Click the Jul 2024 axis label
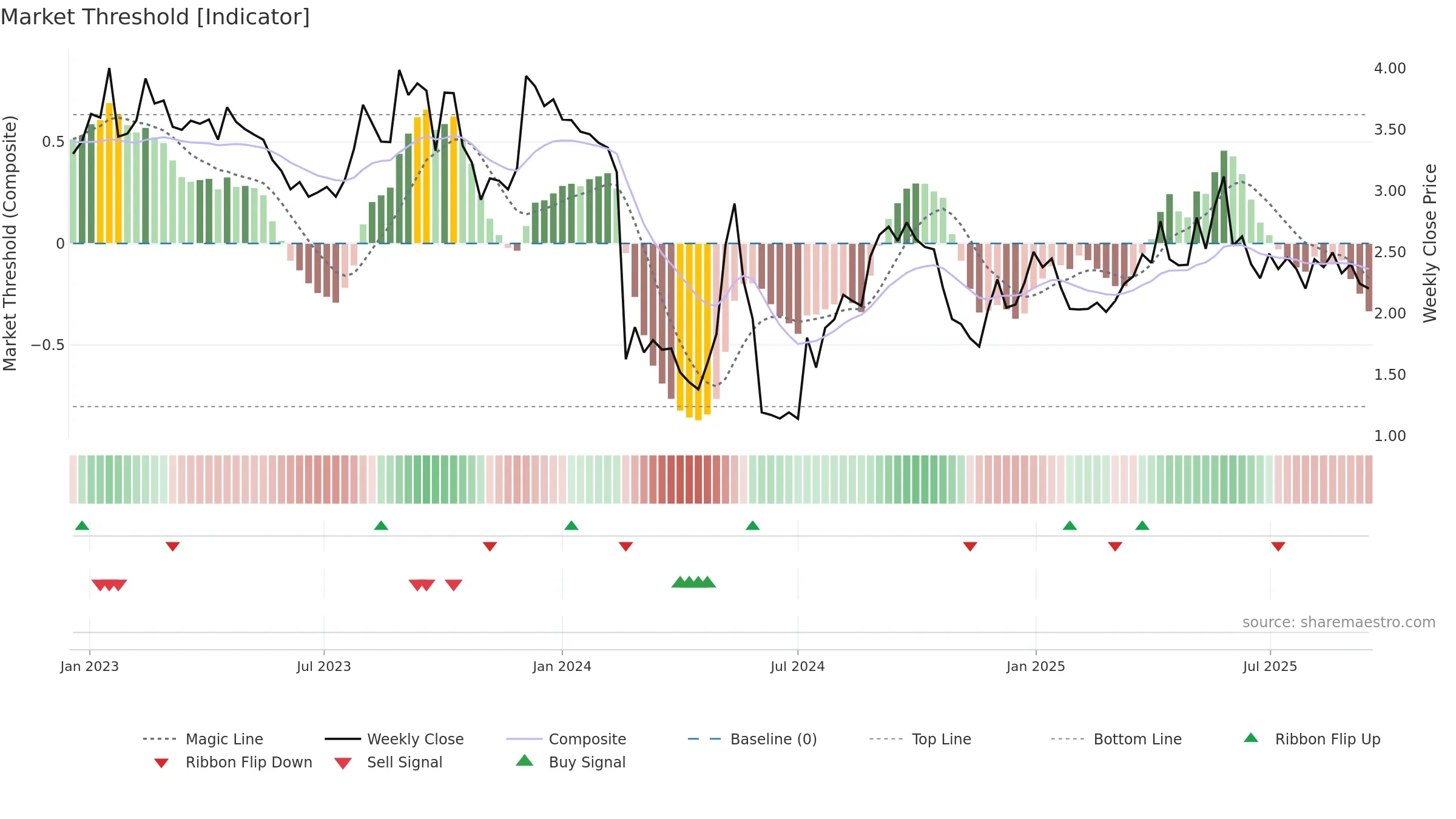1456x819 pixels. coord(798,666)
